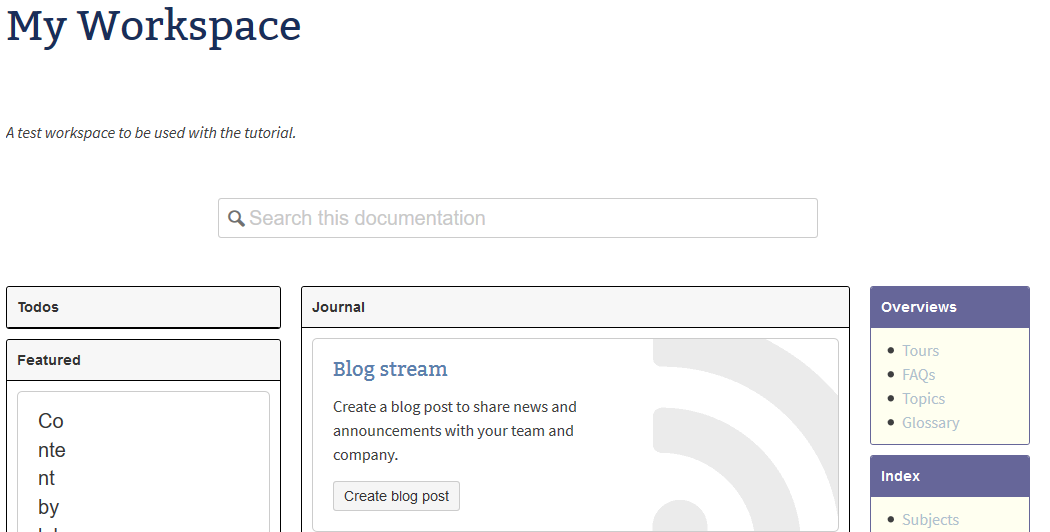Click the Featured panel header

[143, 360]
